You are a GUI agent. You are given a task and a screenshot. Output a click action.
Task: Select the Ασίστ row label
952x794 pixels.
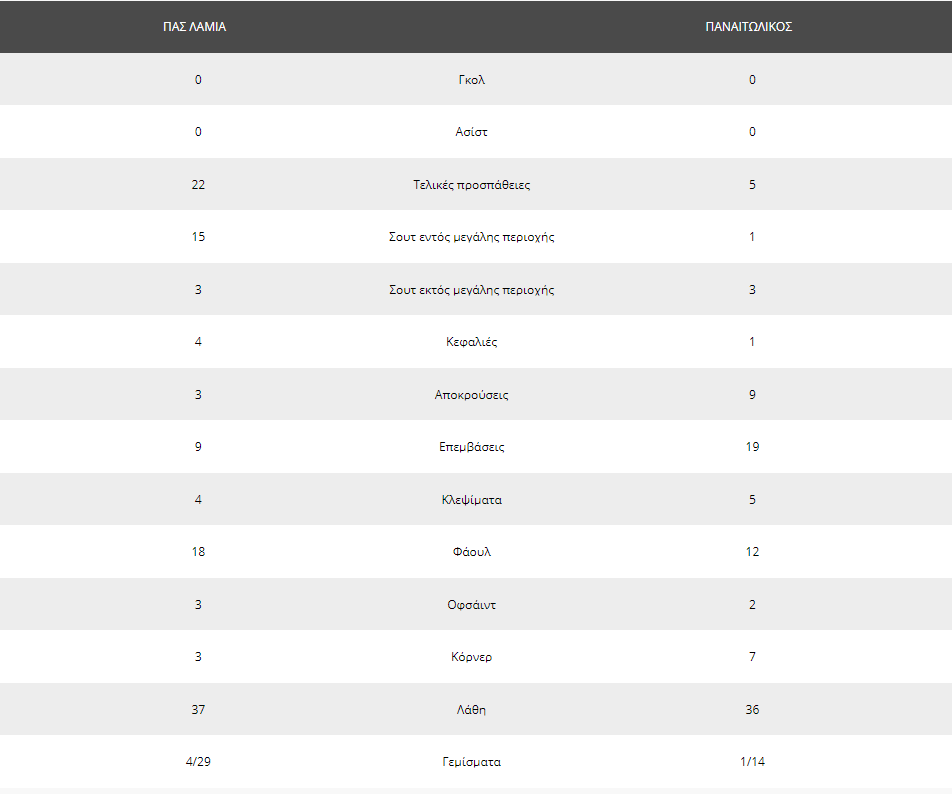tap(472, 132)
